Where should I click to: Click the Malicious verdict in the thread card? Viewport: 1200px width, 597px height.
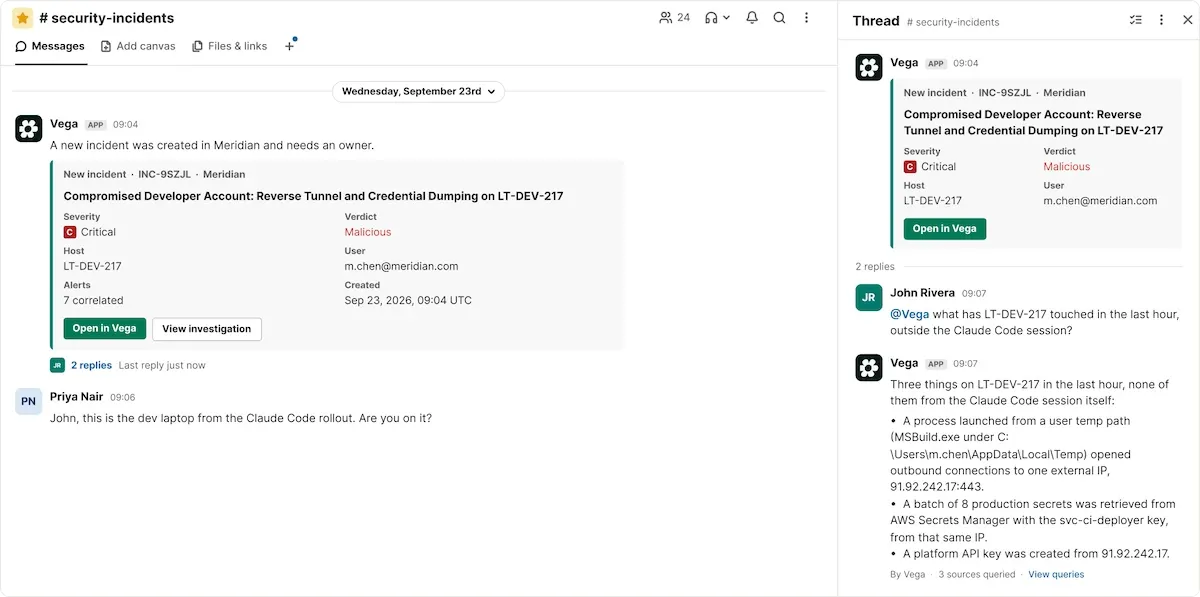click(1067, 167)
